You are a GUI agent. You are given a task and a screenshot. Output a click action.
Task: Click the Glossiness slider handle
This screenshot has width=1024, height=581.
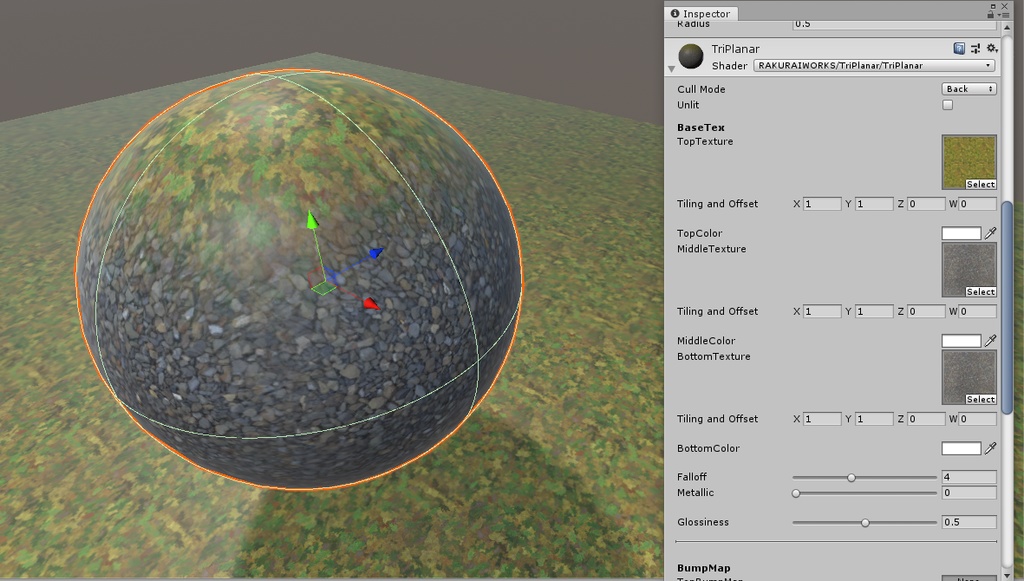[x=865, y=522]
